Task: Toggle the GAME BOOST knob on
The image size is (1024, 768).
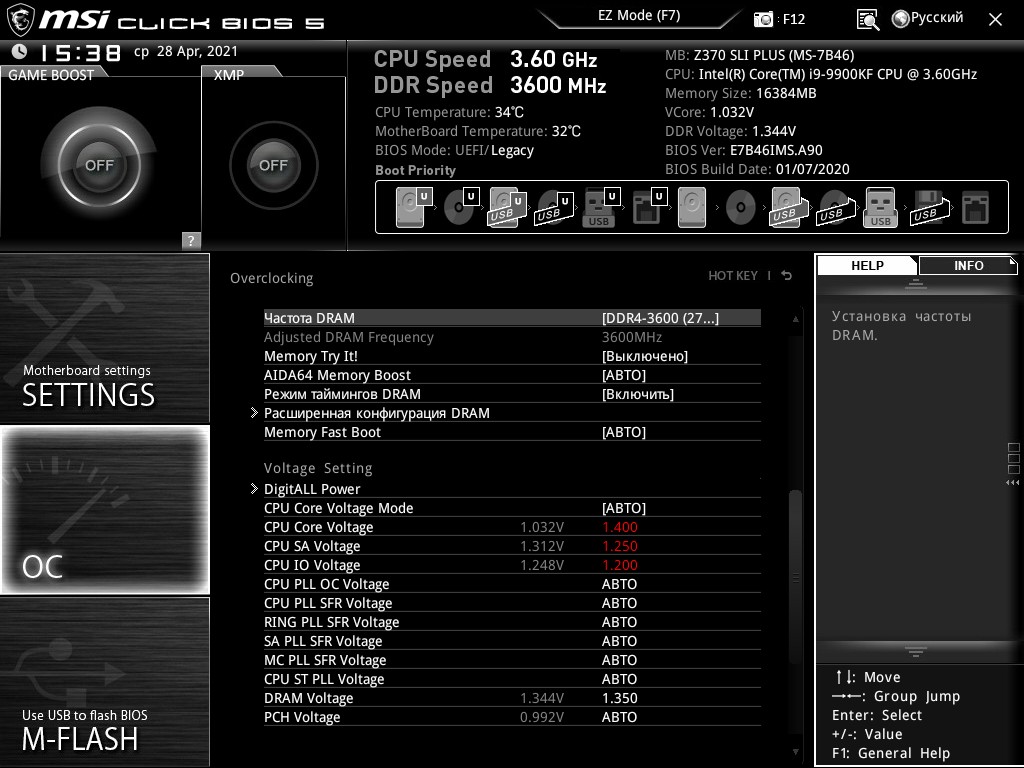Action: 99,165
